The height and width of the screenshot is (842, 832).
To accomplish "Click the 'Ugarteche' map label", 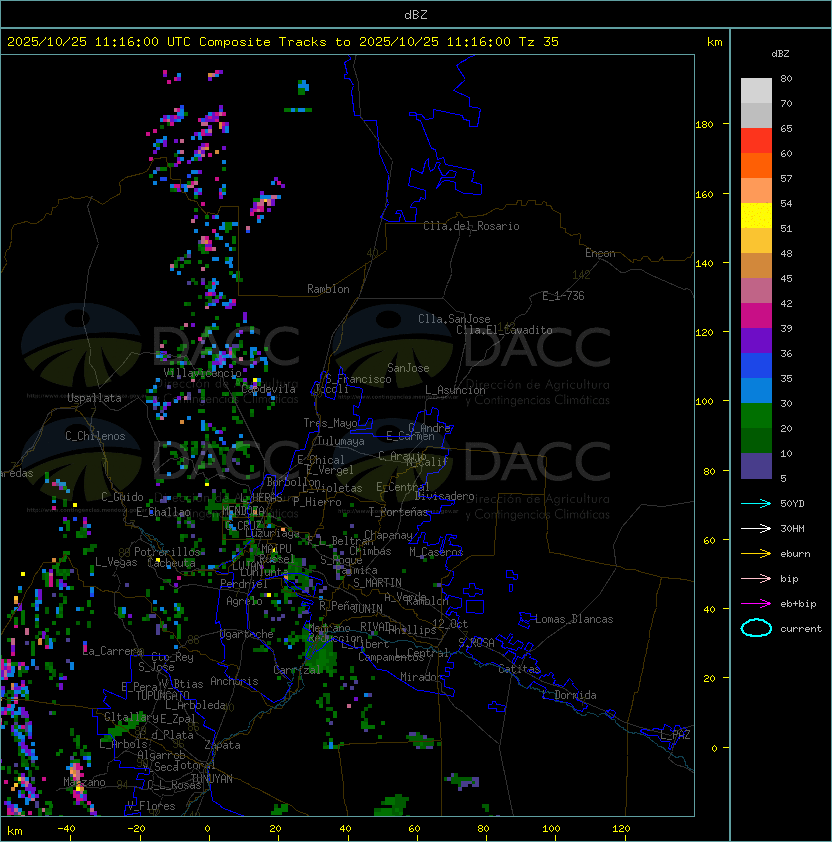I will click(246, 634).
